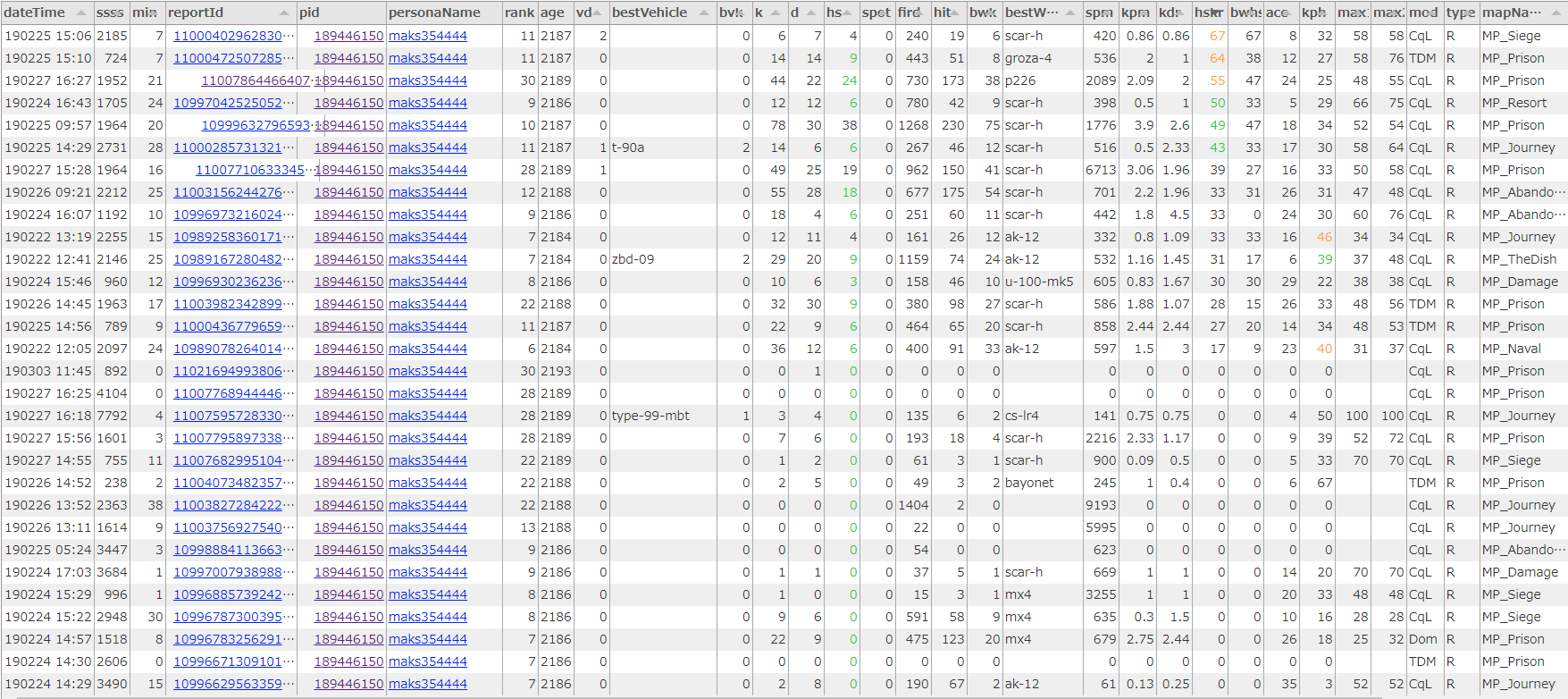Open report link 10996783256291···
Viewport: 1568px width, 699px height.
point(234,639)
